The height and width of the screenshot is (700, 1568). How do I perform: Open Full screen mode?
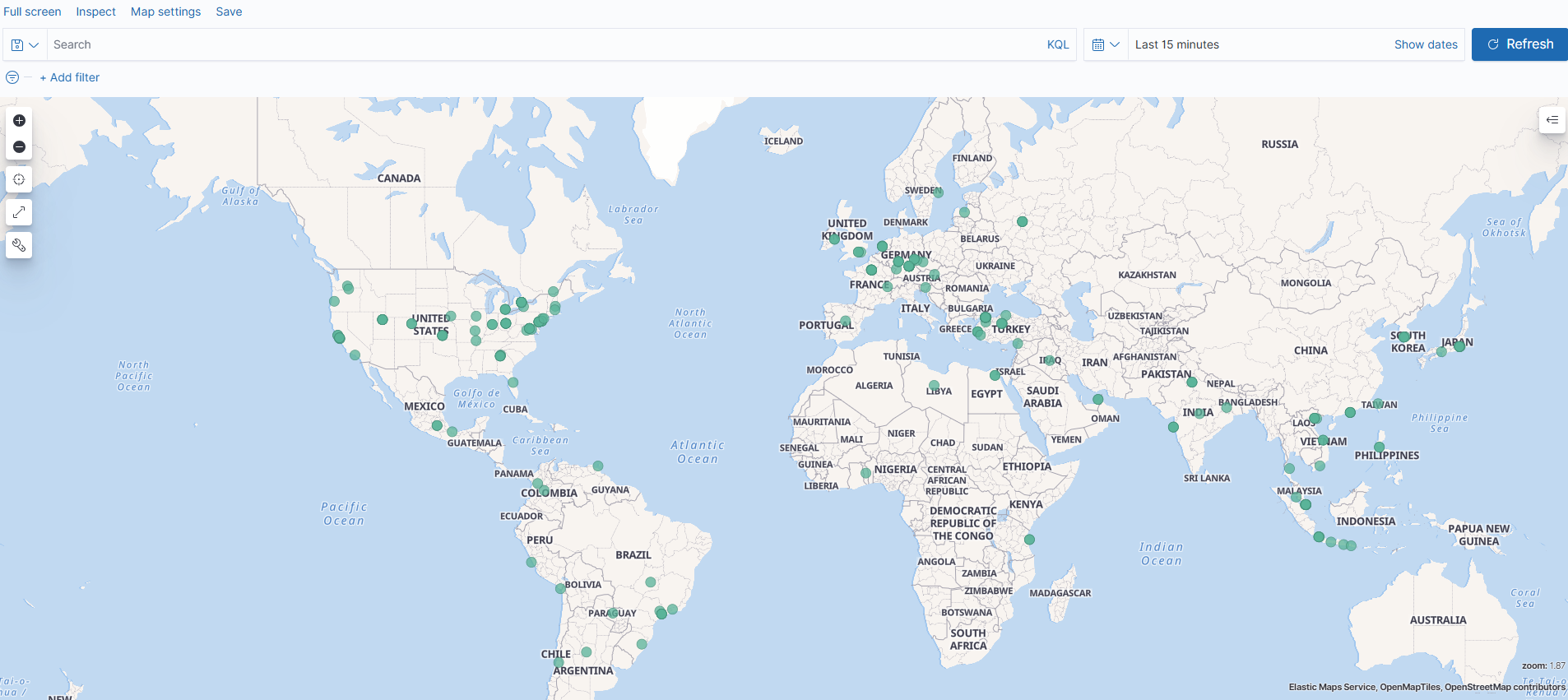32,12
